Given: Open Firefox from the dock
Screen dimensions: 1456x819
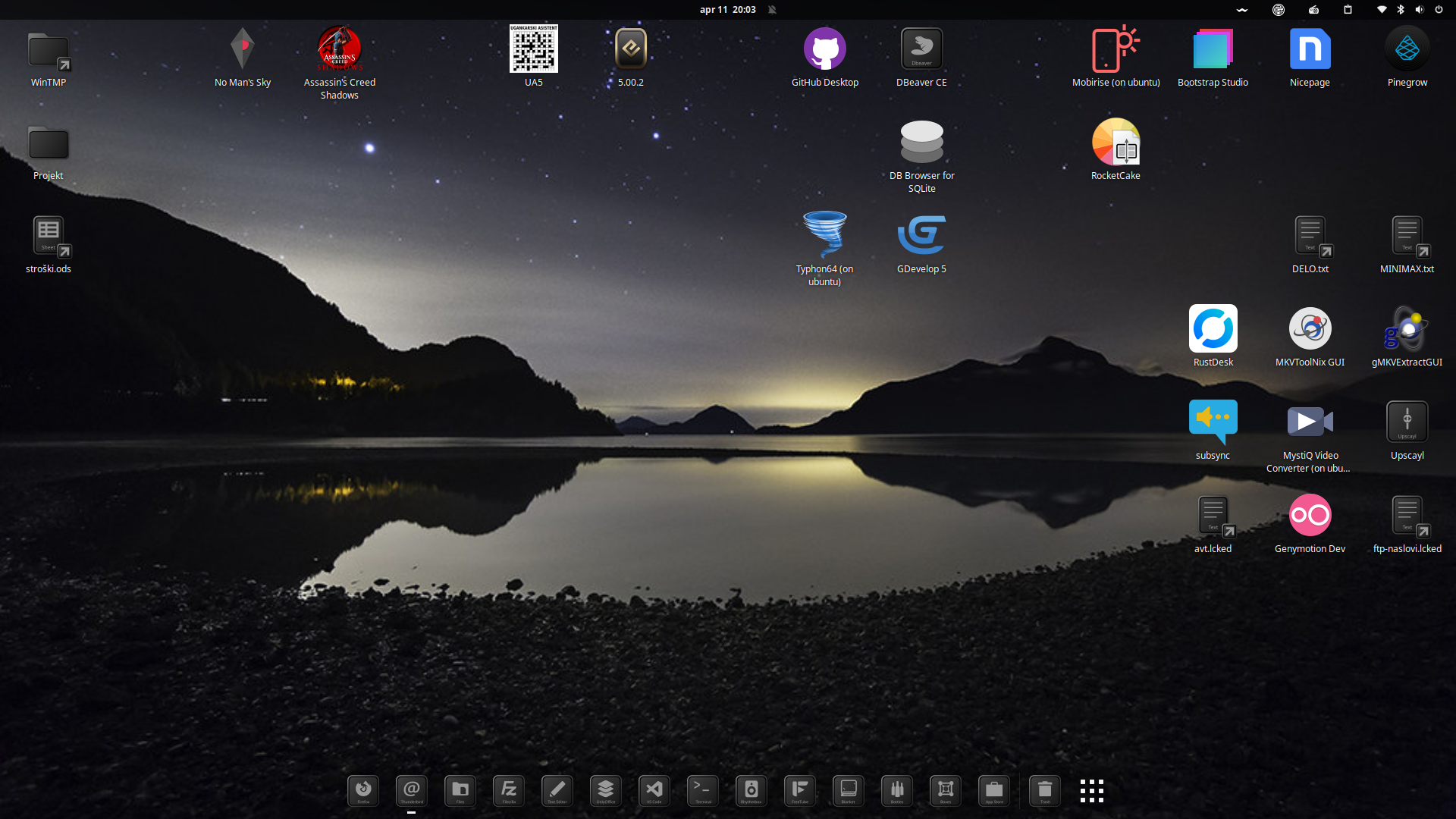Looking at the screenshot, I should [363, 791].
